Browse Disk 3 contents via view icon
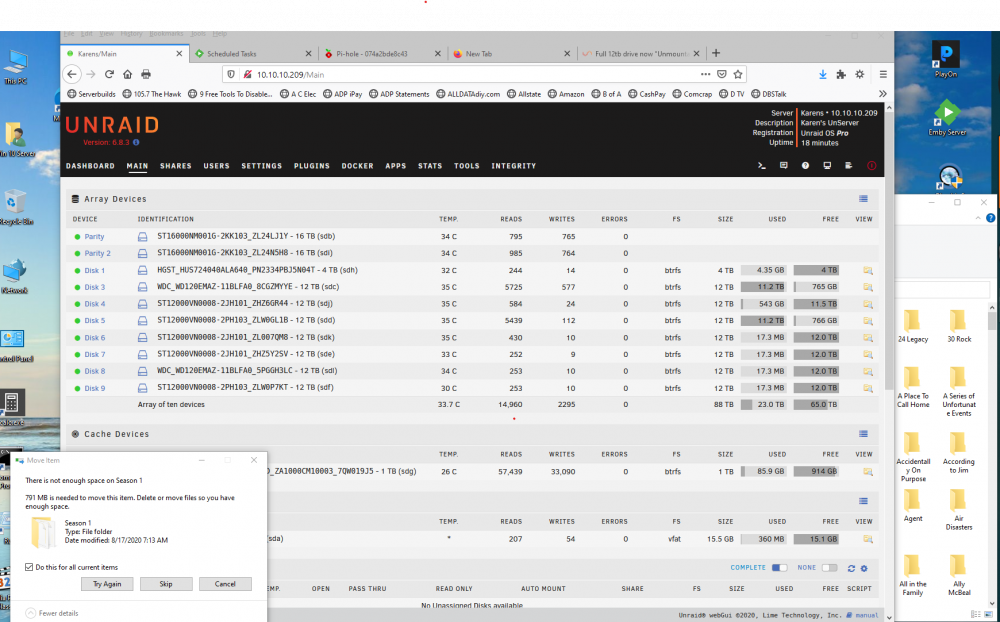This screenshot has width=1000, height=622. click(x=868, y=287)
